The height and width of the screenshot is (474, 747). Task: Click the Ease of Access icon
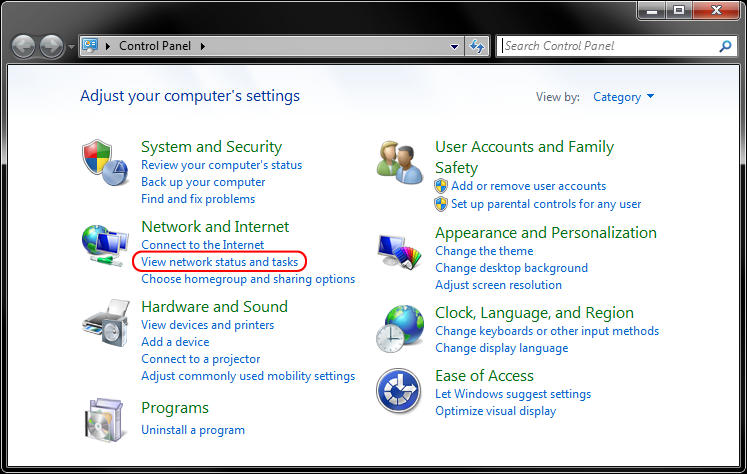[398, 391]
